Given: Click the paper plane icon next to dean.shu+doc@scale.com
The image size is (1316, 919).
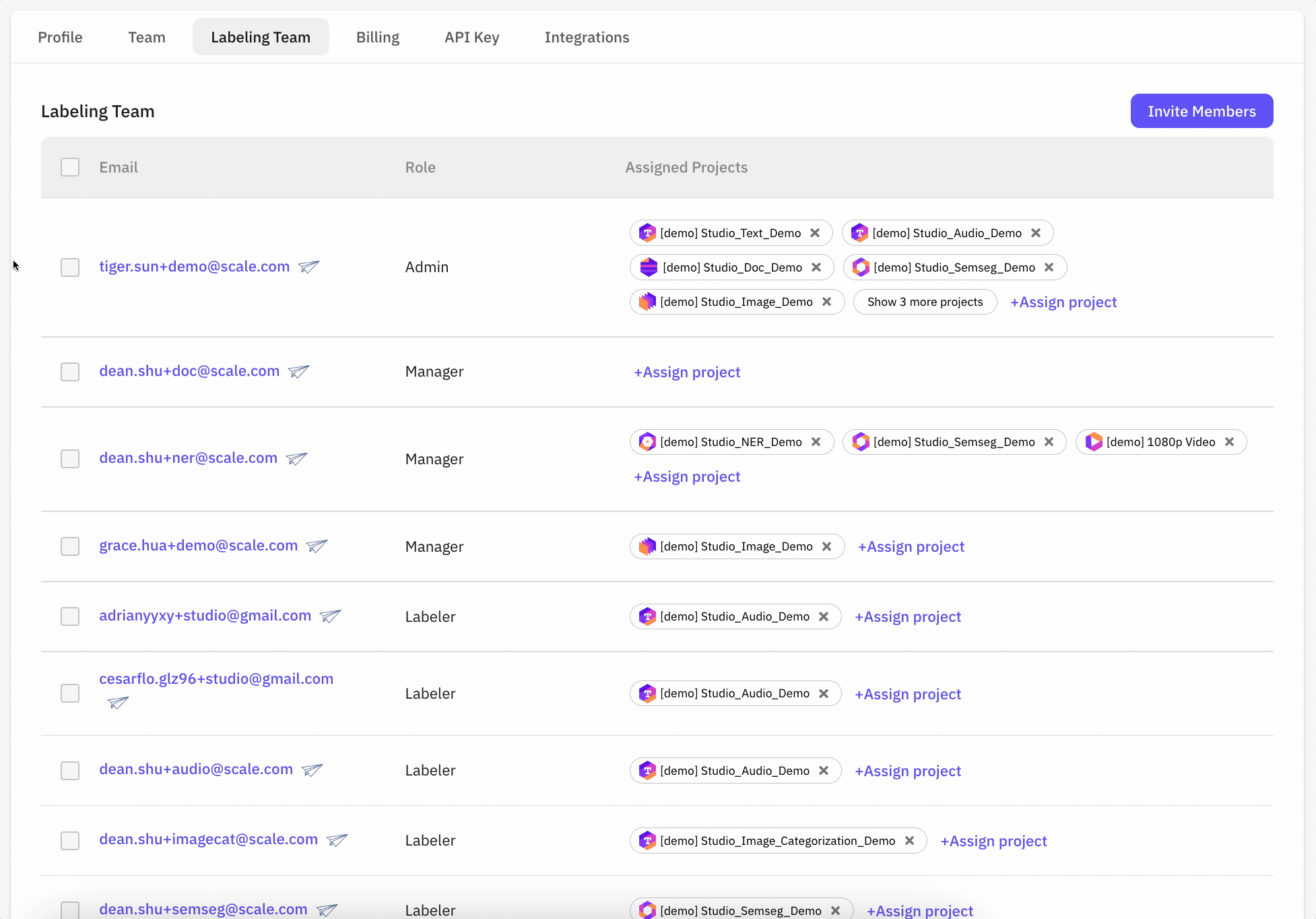Looking at the screenshot, I should 298,371.
